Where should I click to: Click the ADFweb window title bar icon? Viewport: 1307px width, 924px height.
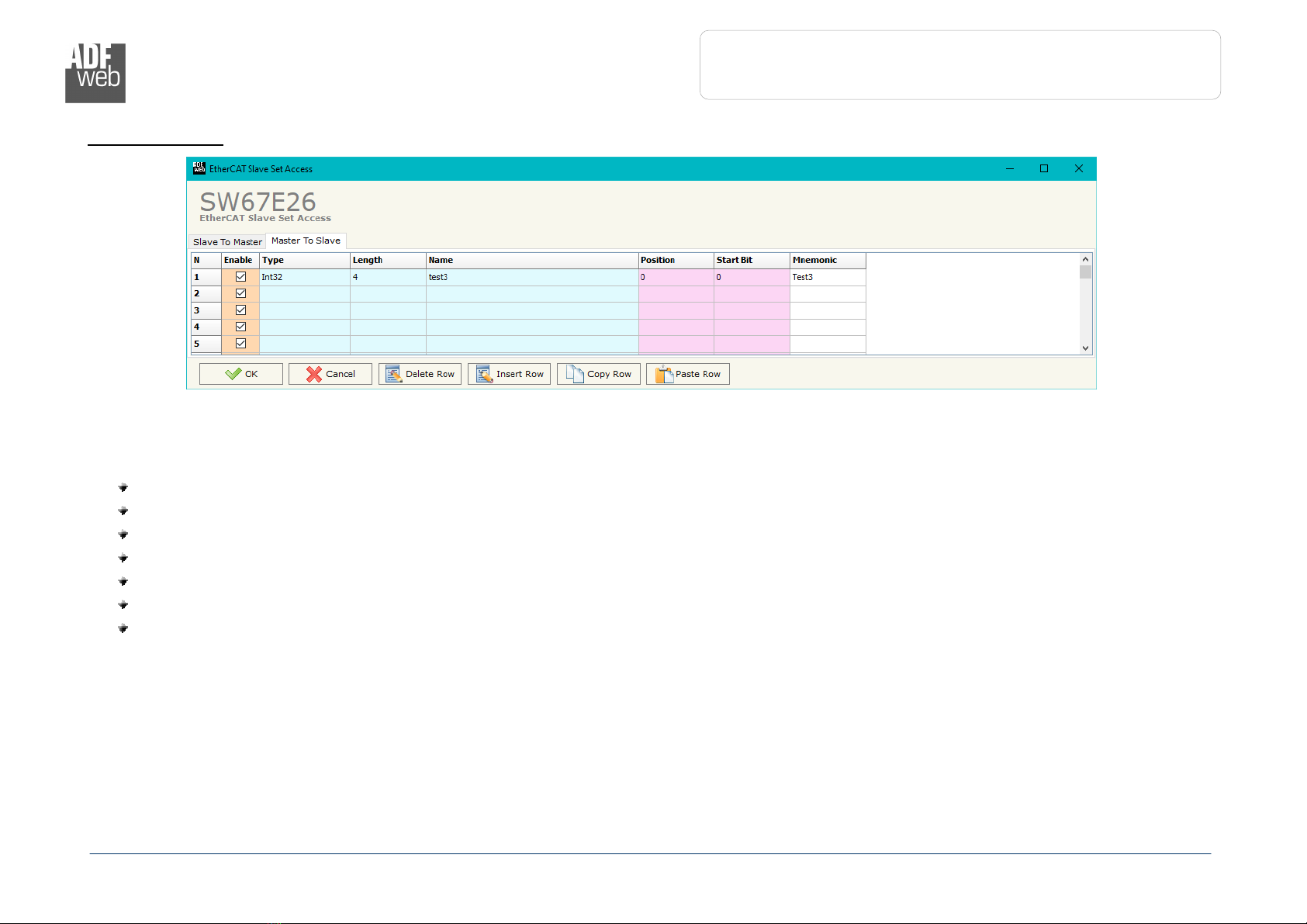tap(199, 168)
